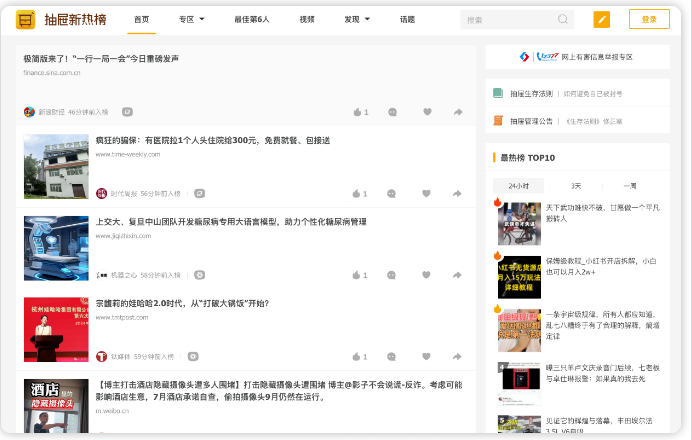
Task: Open article 极简版来了 一行一局一会
Action: (101, 59)
